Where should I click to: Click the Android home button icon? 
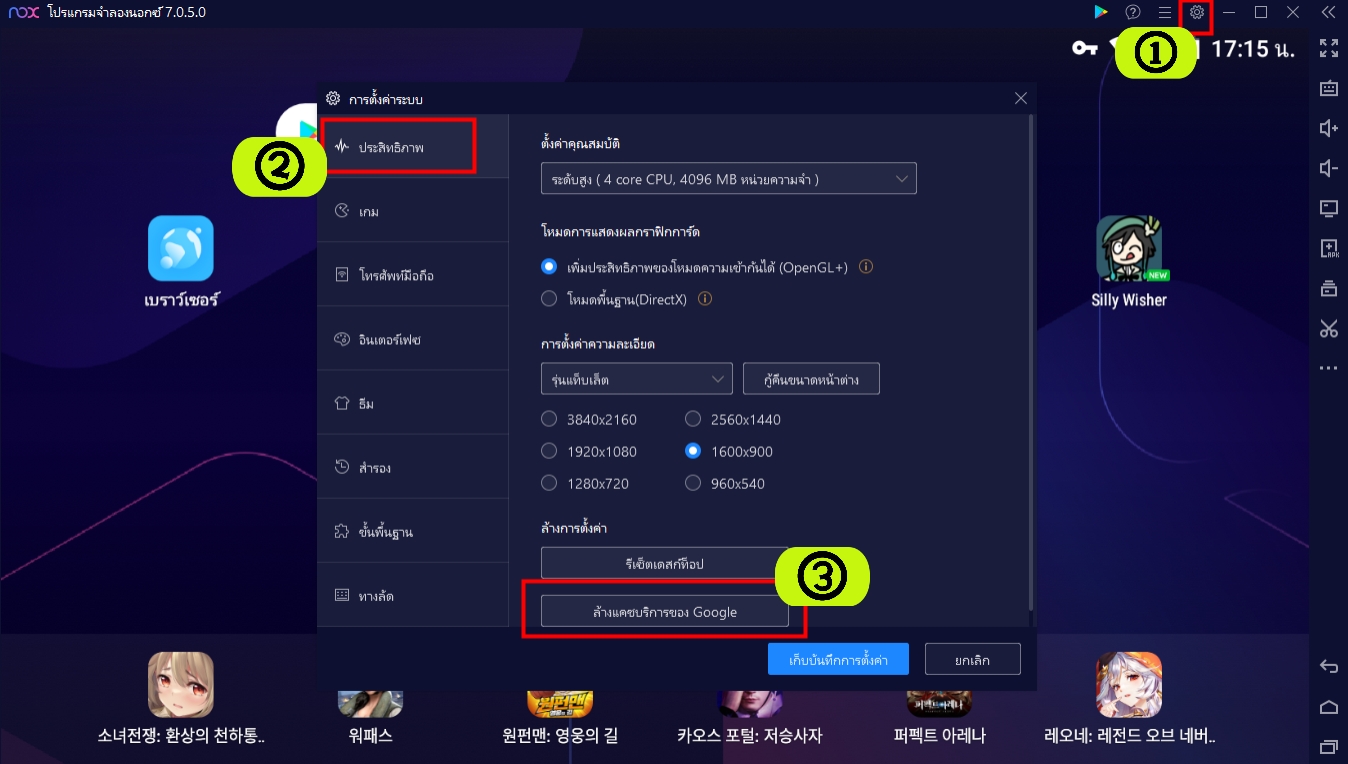1329,707
